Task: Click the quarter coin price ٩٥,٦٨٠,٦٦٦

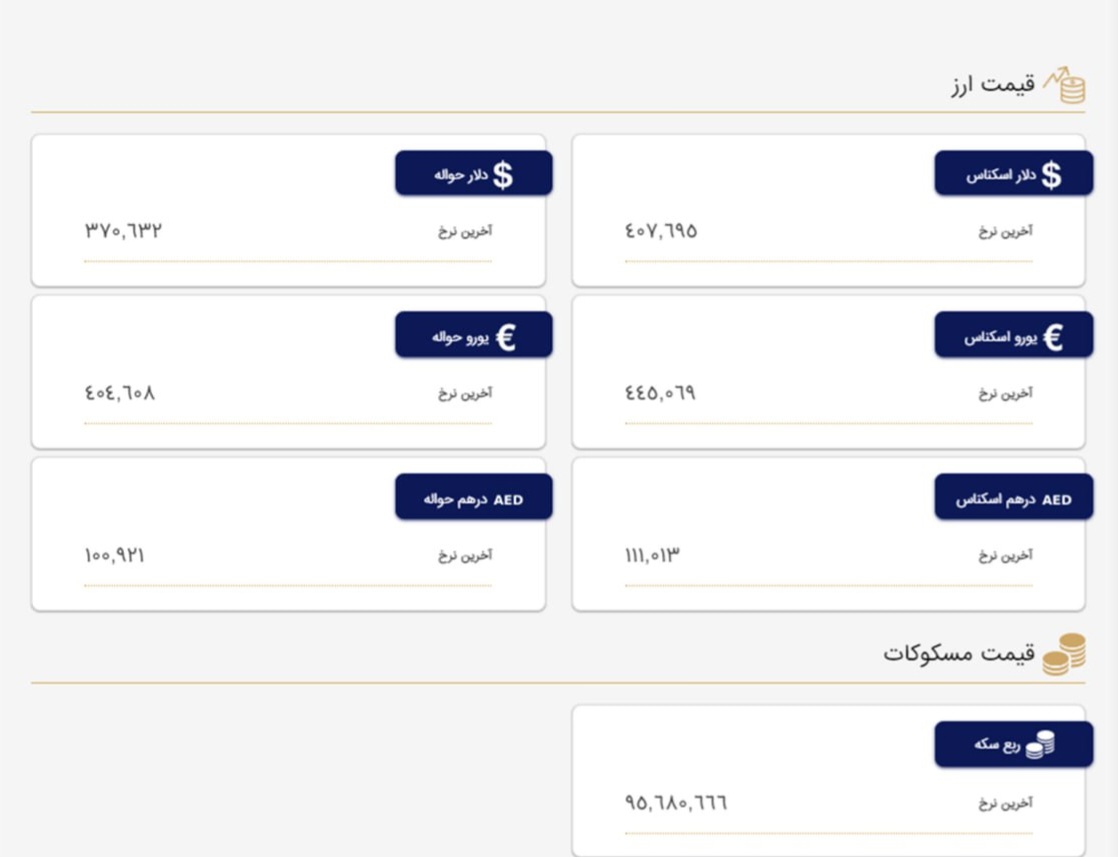Action: (x=676, y=803)
